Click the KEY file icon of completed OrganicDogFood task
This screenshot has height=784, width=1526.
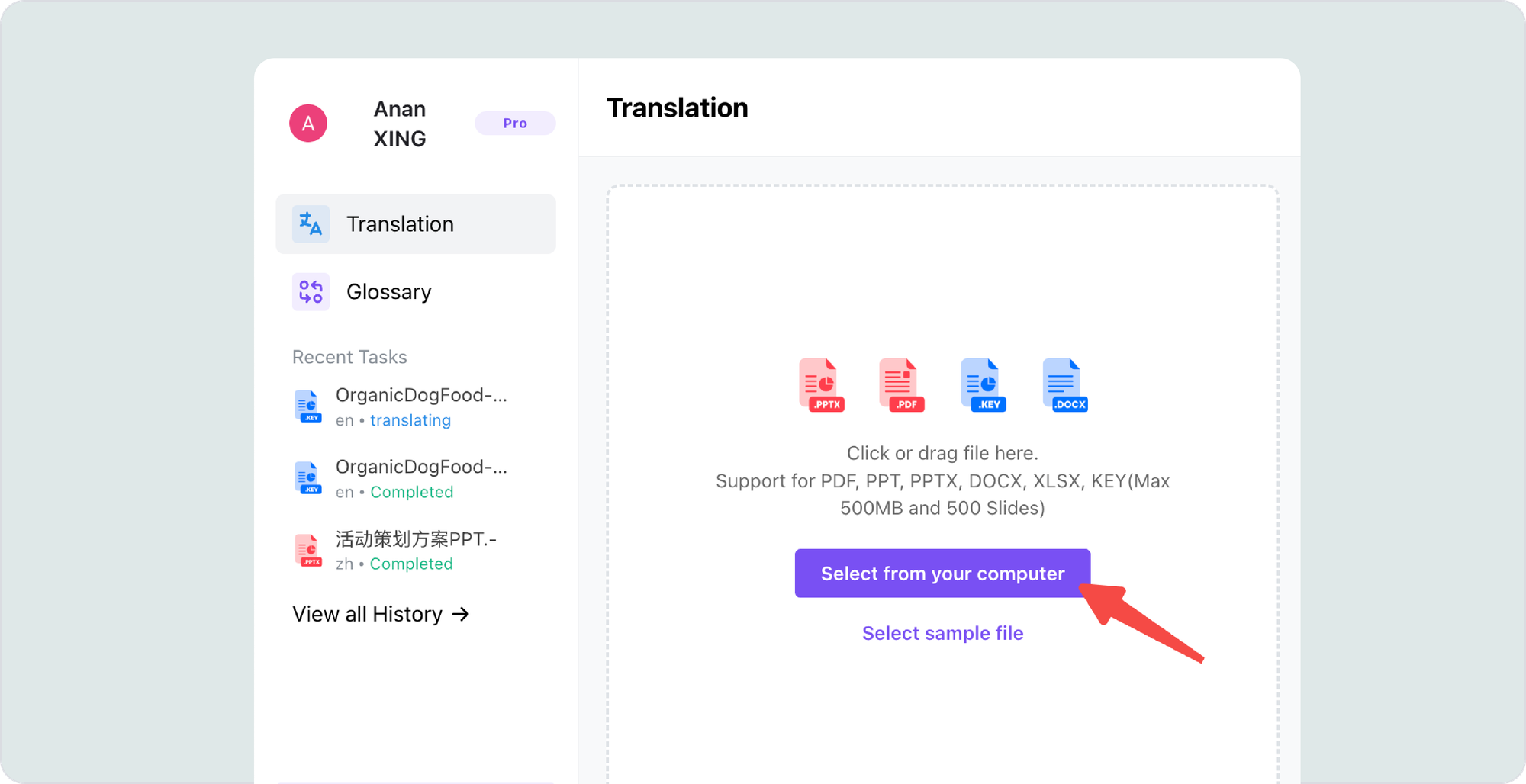point(307,478)
